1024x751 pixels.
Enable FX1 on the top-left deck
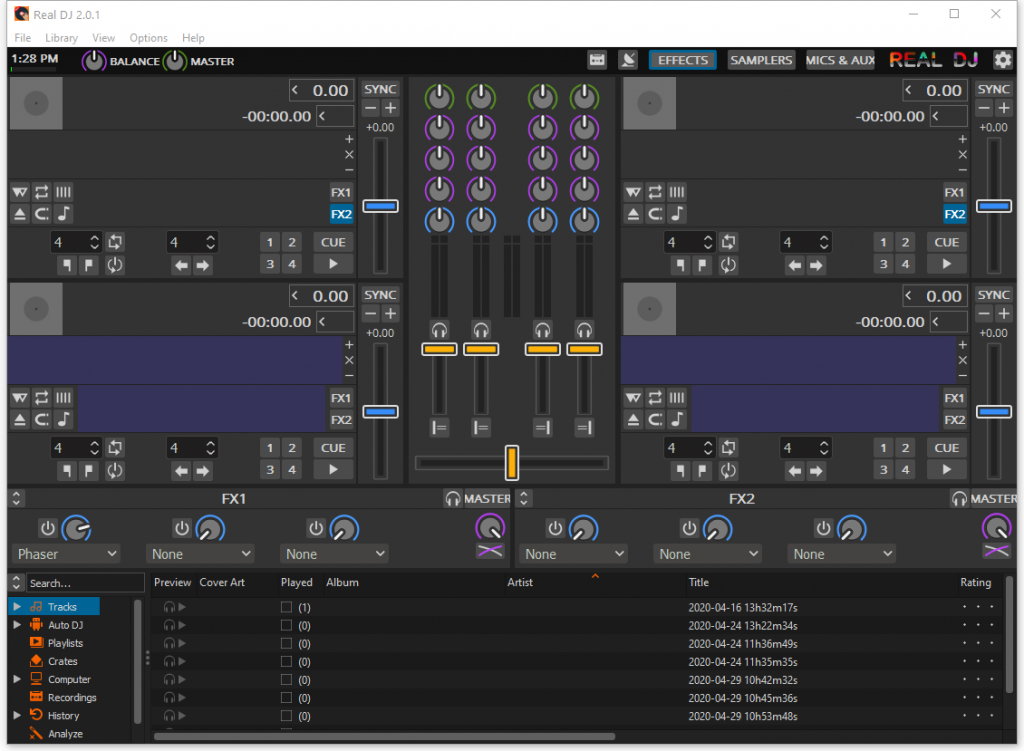[x=341, y=191]
